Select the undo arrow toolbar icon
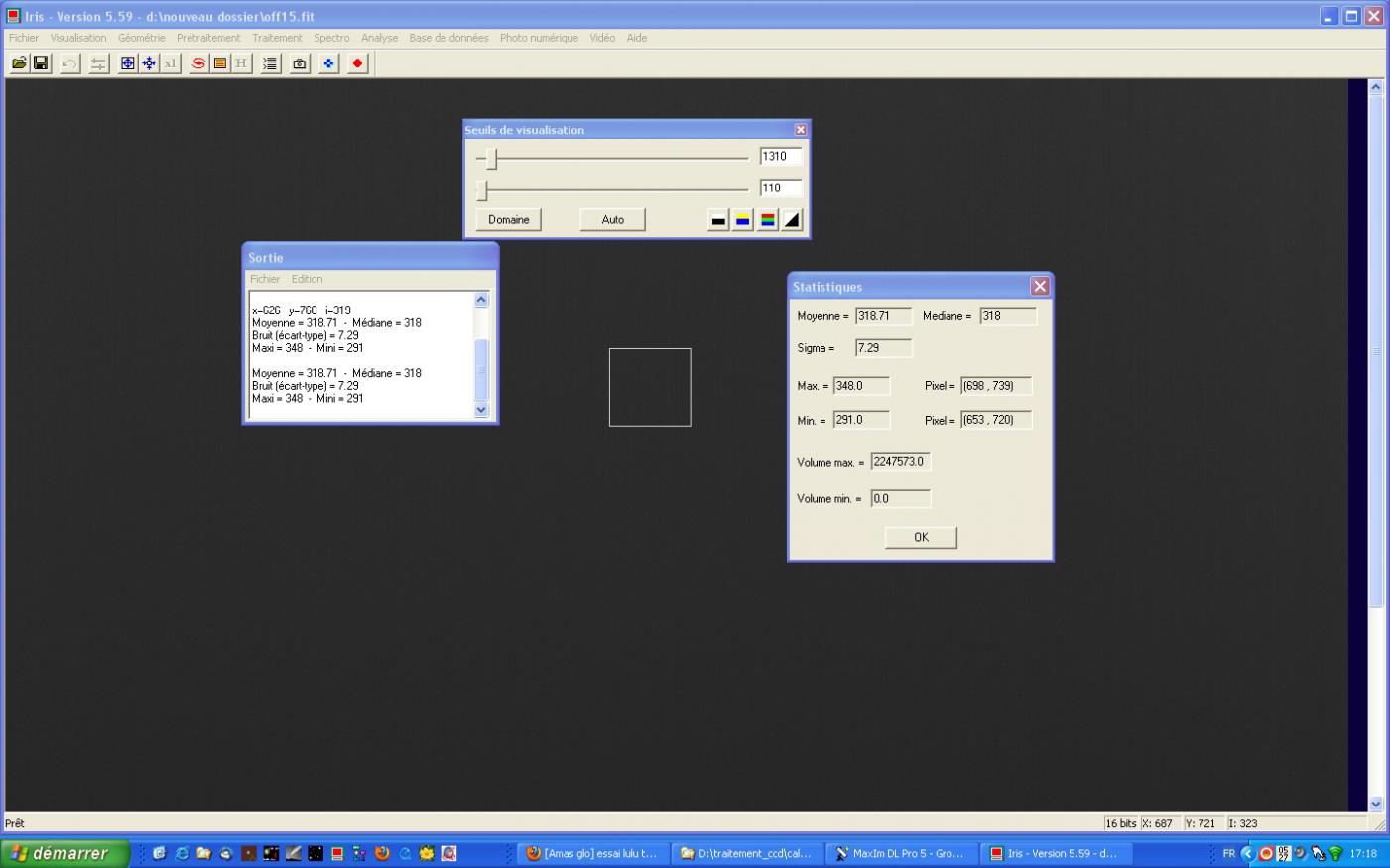 tap(69, 63)
